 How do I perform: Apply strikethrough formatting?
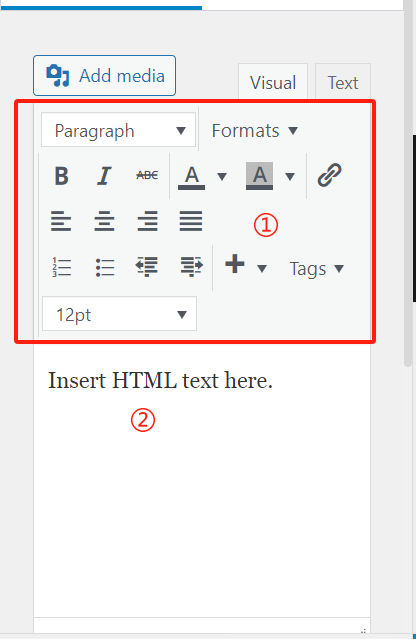point(147,176)
